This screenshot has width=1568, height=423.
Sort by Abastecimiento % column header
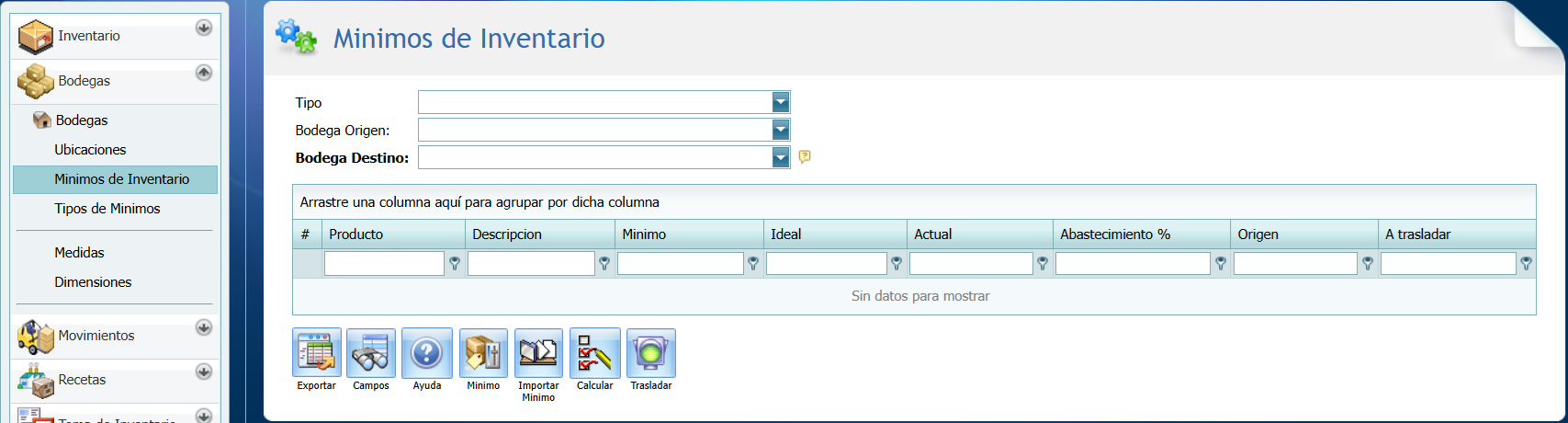tap(1142, 234)
